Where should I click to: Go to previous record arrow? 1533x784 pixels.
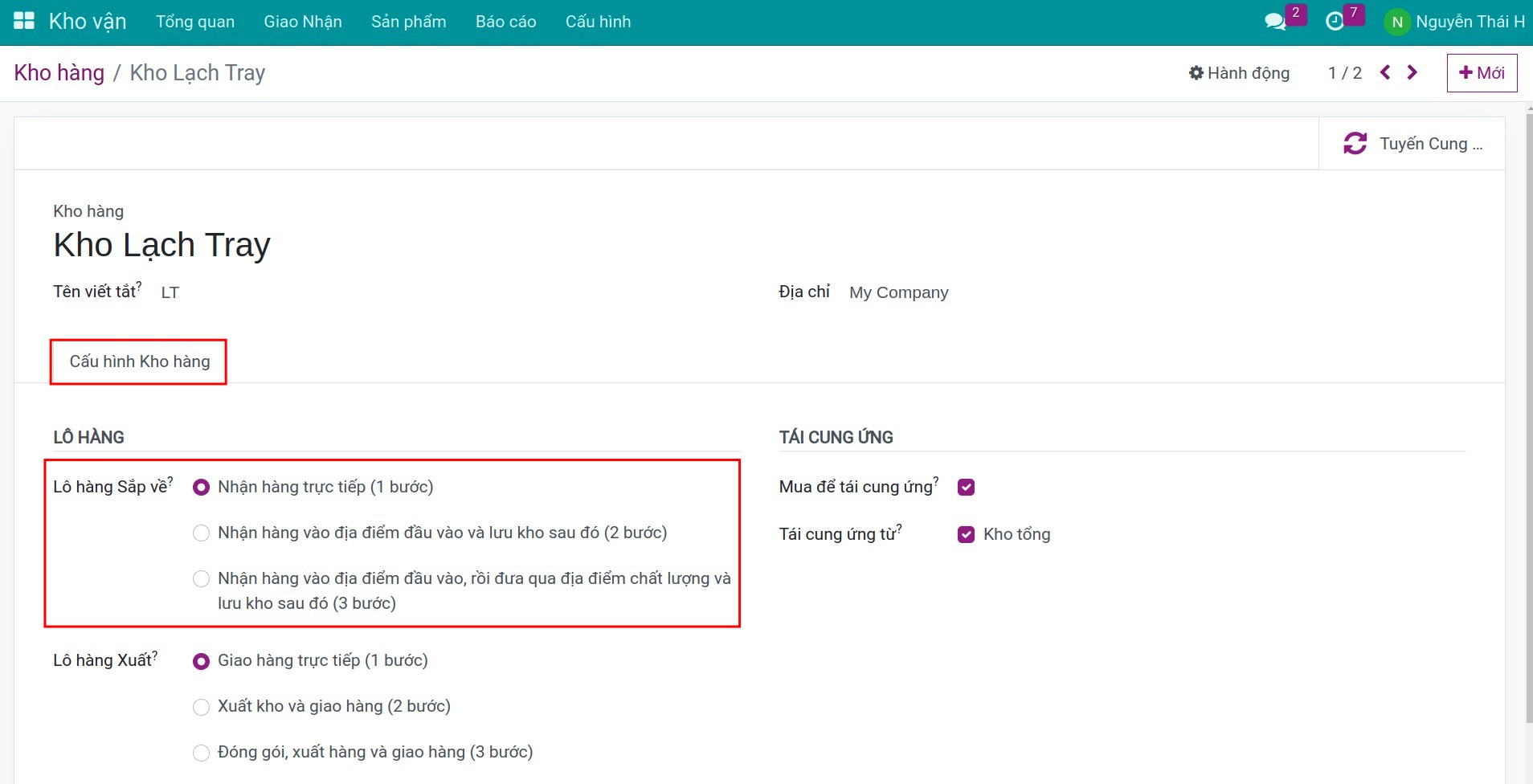tap(1385, 72)
